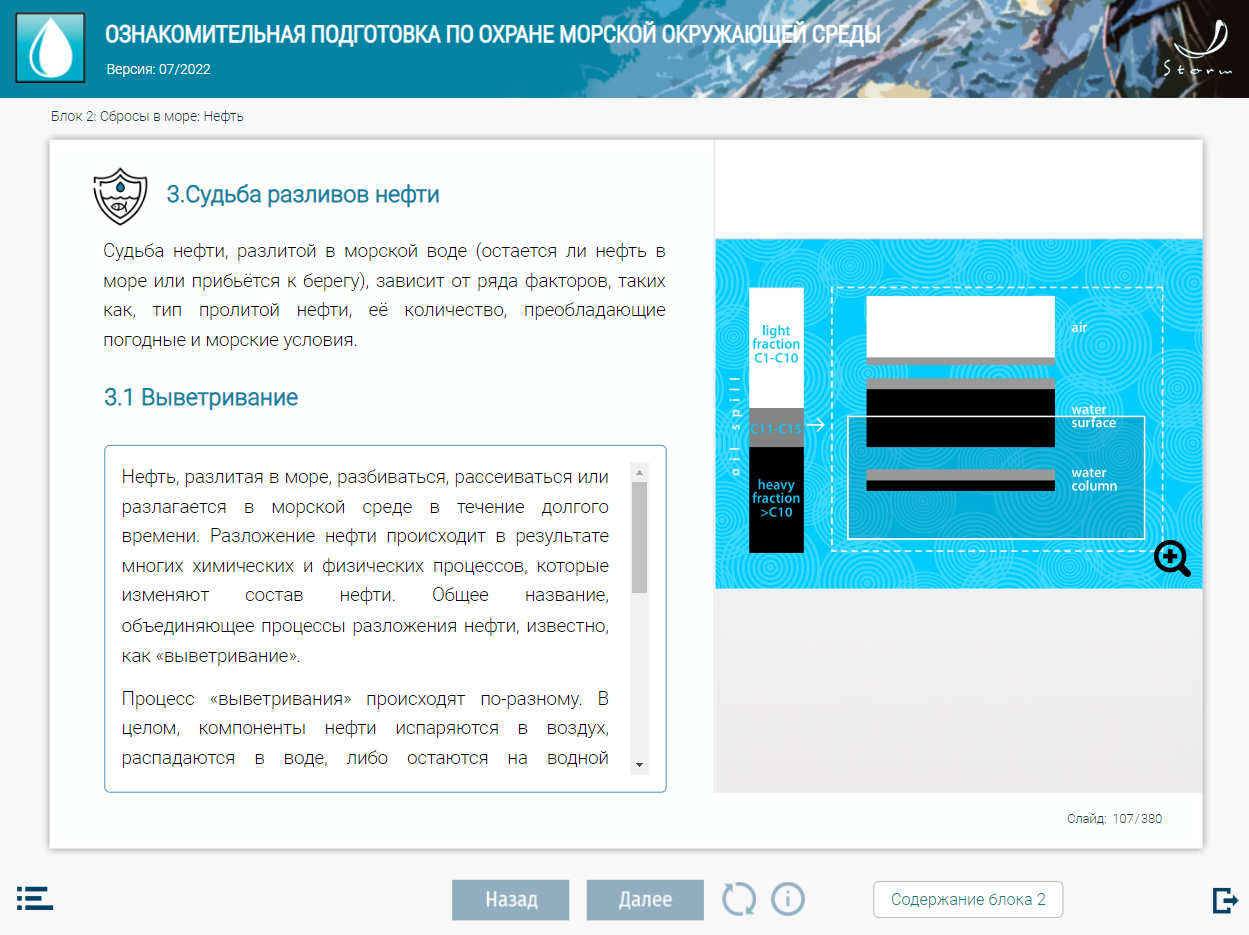Click the 'C11-C15' label in diagram
Viewport: 1249px width, 935px height.
(x=776, y=428)
